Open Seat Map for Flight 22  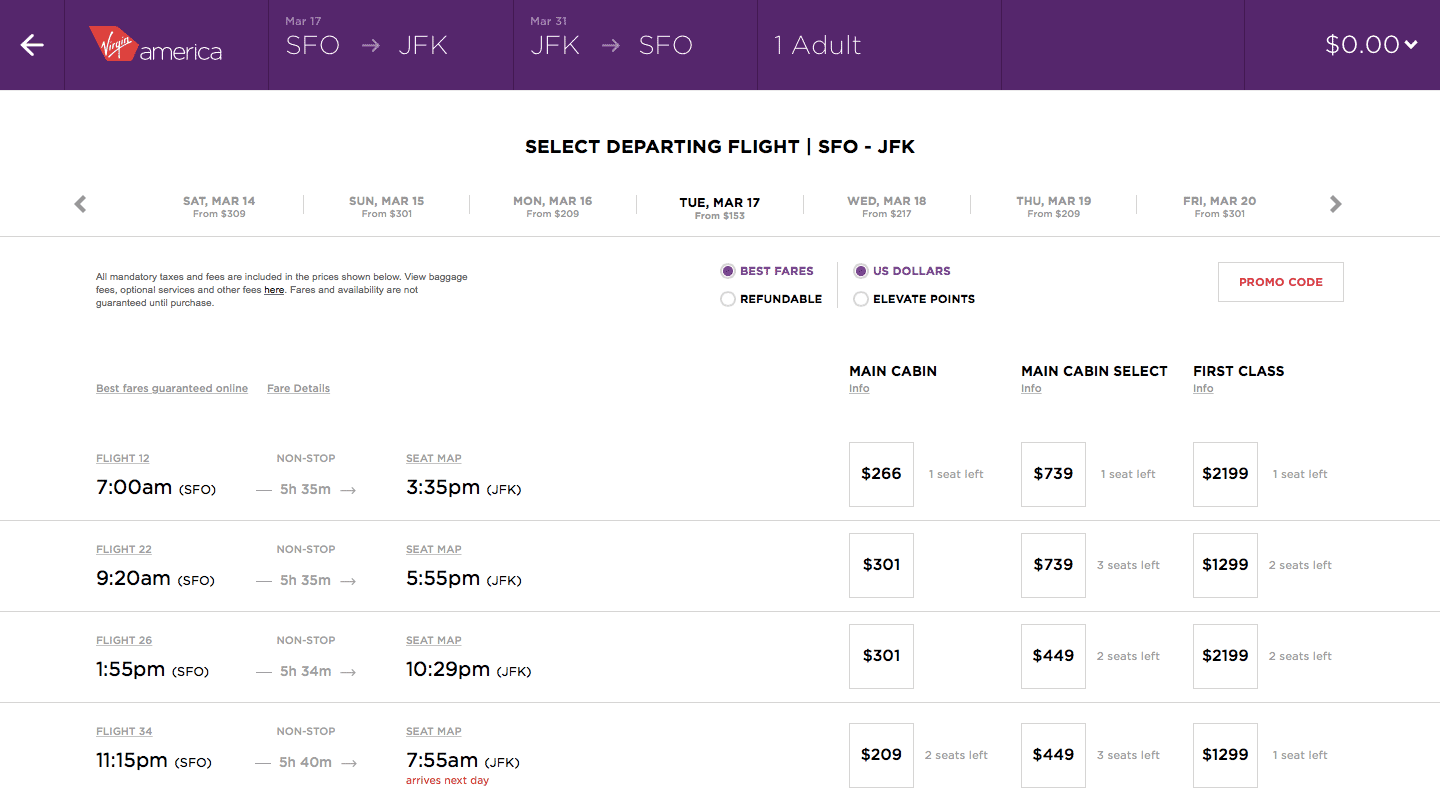434,550
